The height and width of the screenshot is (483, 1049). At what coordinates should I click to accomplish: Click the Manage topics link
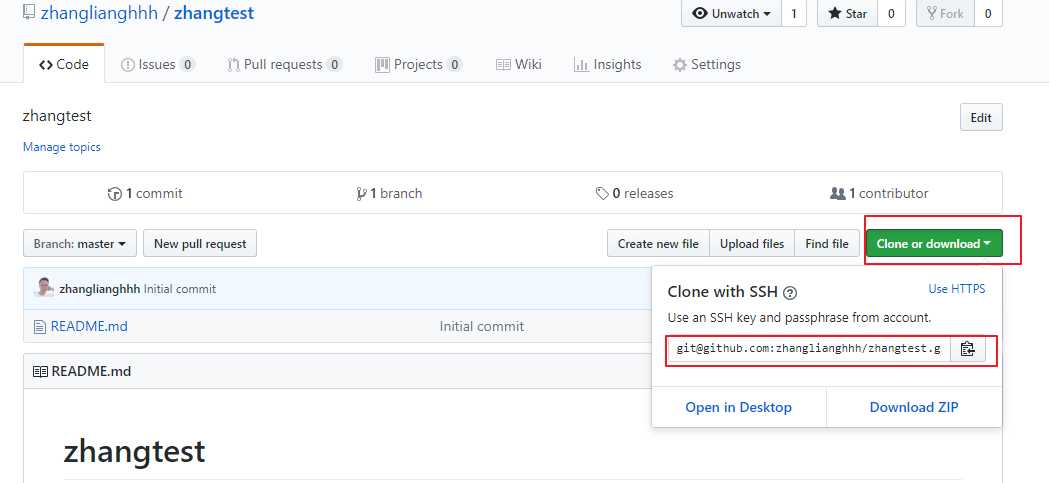pyautogui.click(x=62, y=147)
